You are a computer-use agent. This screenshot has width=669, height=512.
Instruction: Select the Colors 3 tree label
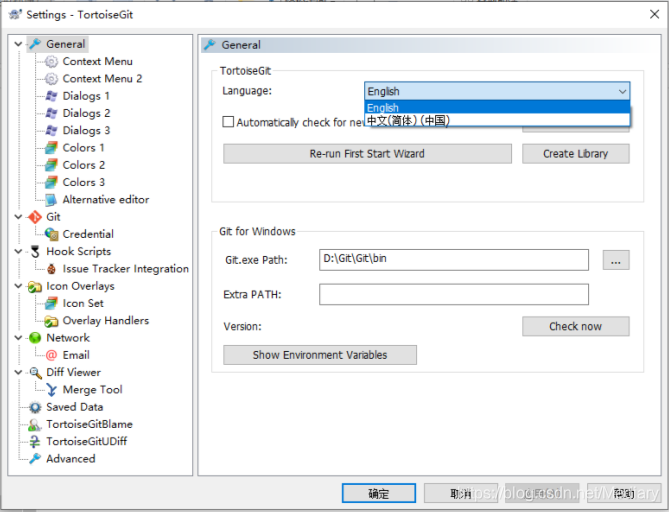pos(84,182)
